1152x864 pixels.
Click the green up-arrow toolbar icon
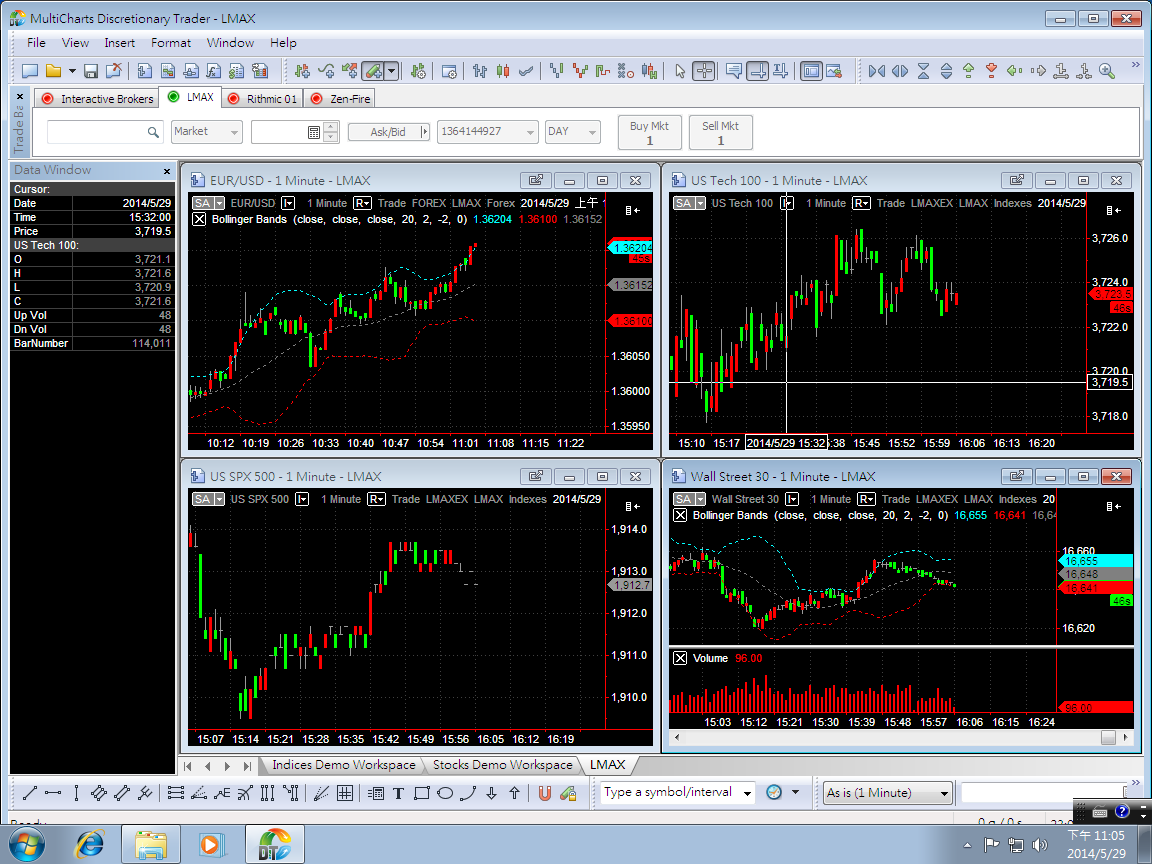(x=968, y=71)
